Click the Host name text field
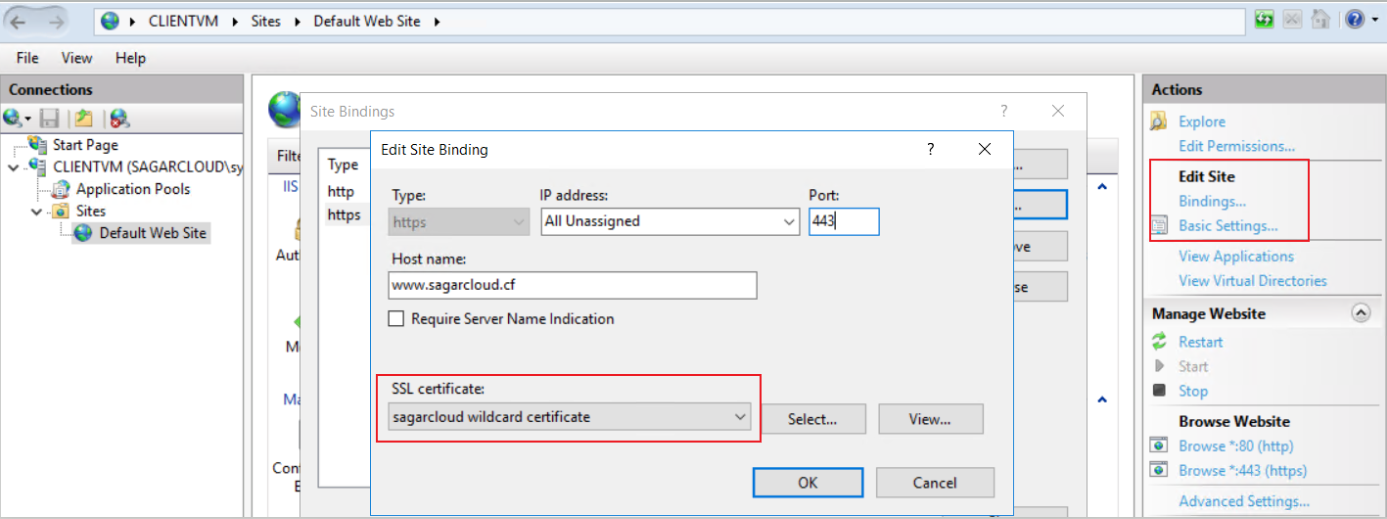1387x519 pixels. [x=573, y=285]
